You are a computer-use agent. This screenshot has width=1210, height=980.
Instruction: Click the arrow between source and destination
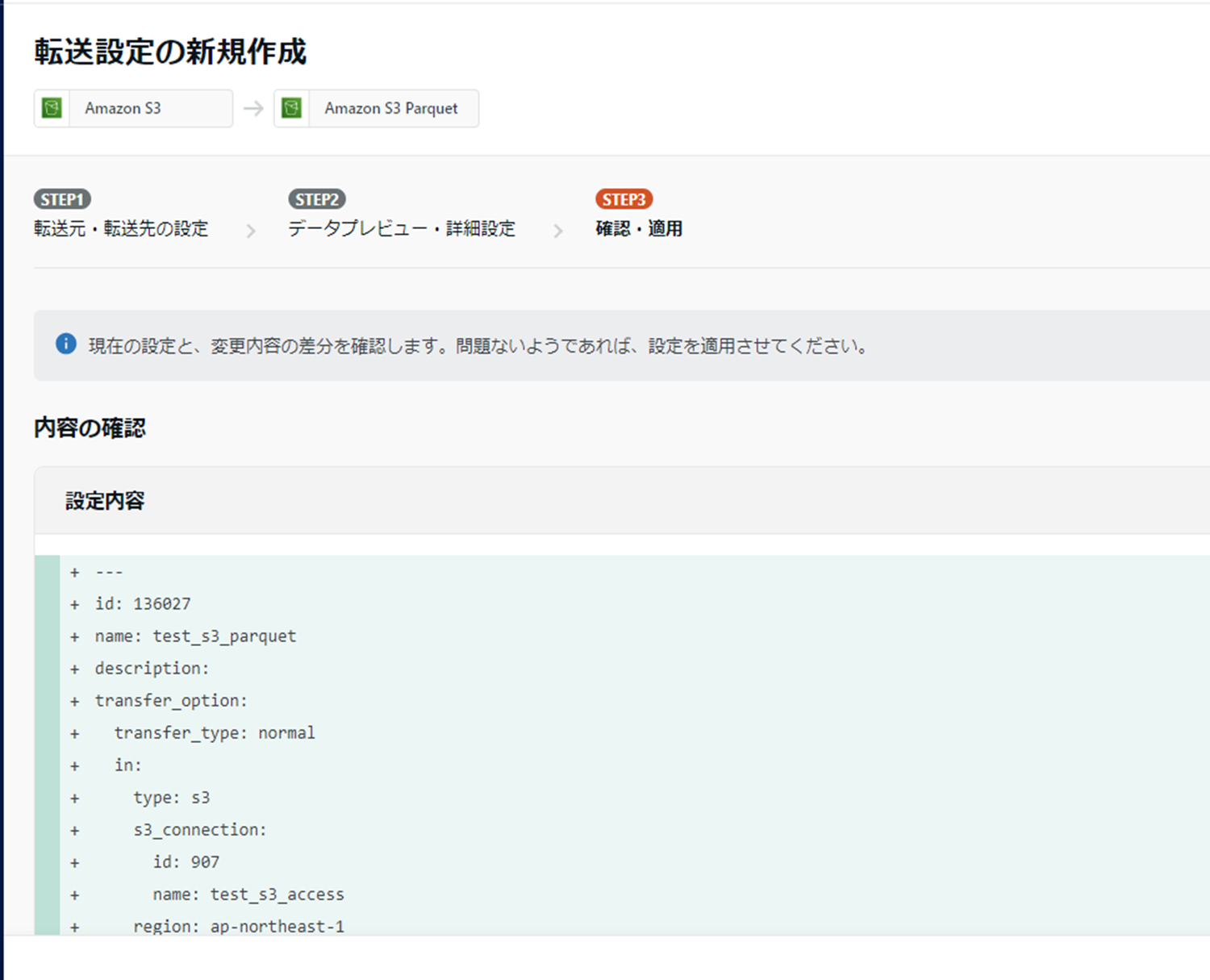tap(253, 108)
